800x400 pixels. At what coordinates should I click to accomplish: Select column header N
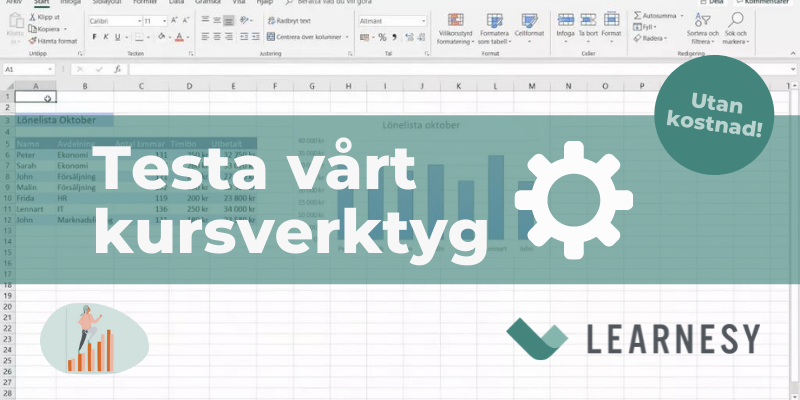point(568,86)
